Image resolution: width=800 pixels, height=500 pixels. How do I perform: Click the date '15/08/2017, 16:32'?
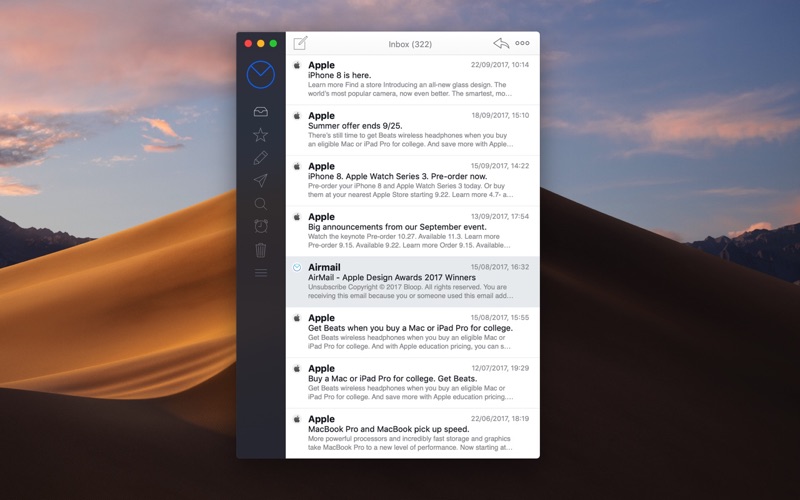(x=499, y=267)
